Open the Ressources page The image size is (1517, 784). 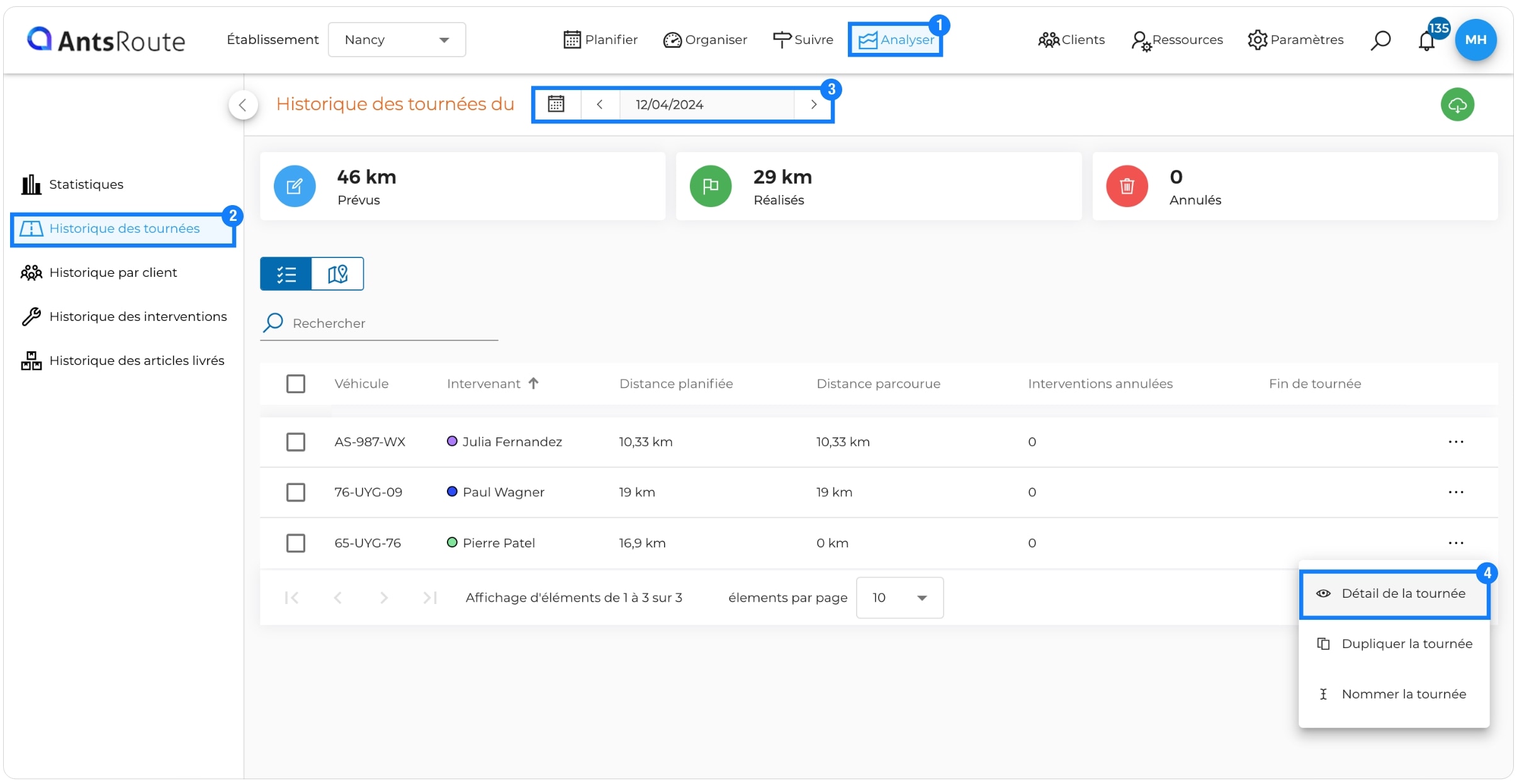(1176, 40)
